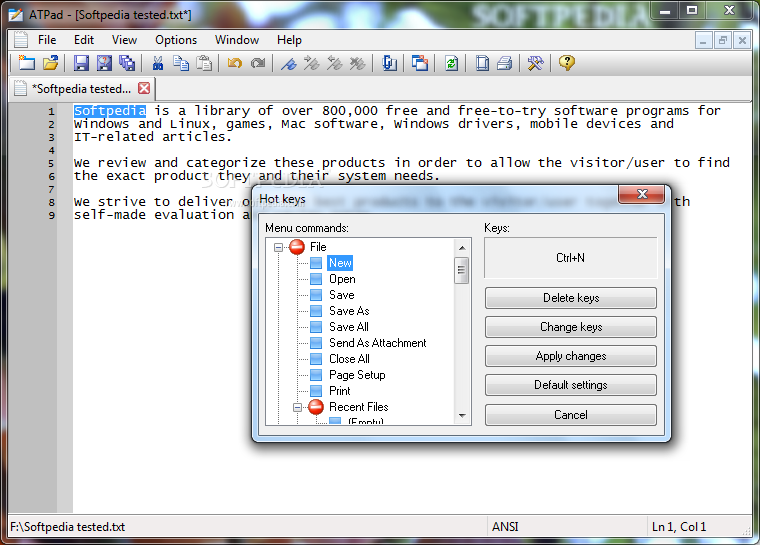Viewport: 760px width, 545px height.
Task: Click Ln 1, Col 1 in status bar
Action: point(679,527)
